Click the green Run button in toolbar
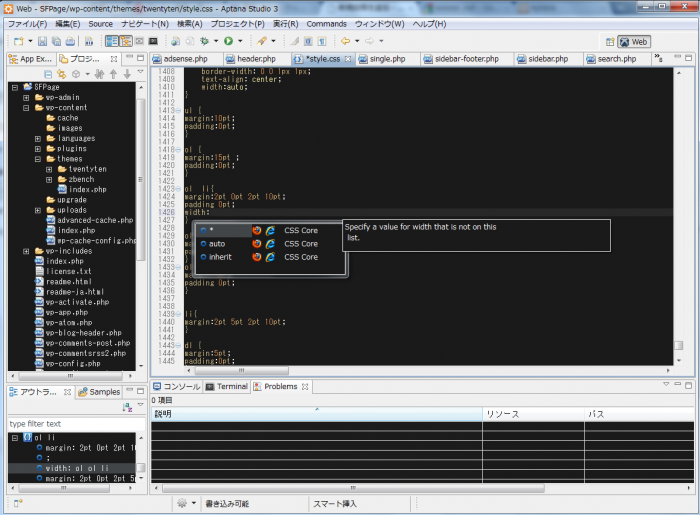 228,41
